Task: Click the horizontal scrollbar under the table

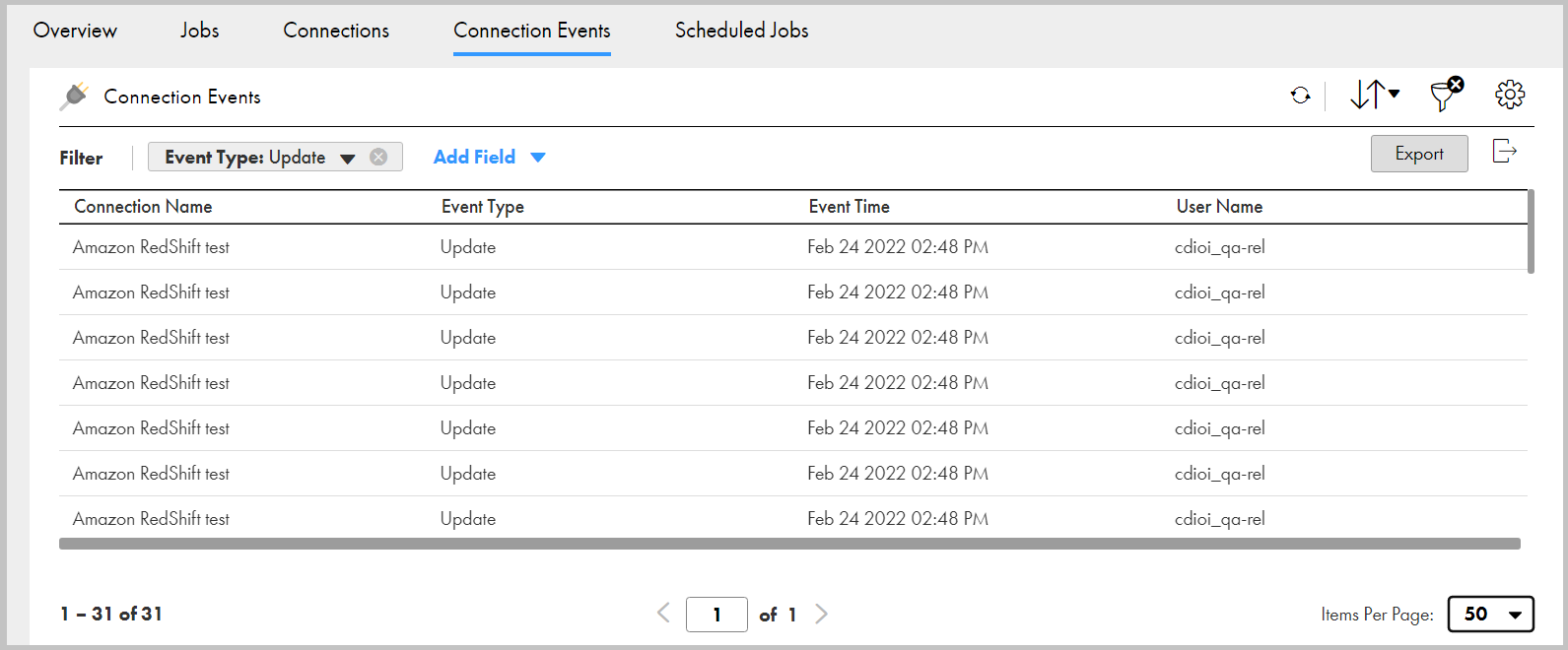Action: 789,544
